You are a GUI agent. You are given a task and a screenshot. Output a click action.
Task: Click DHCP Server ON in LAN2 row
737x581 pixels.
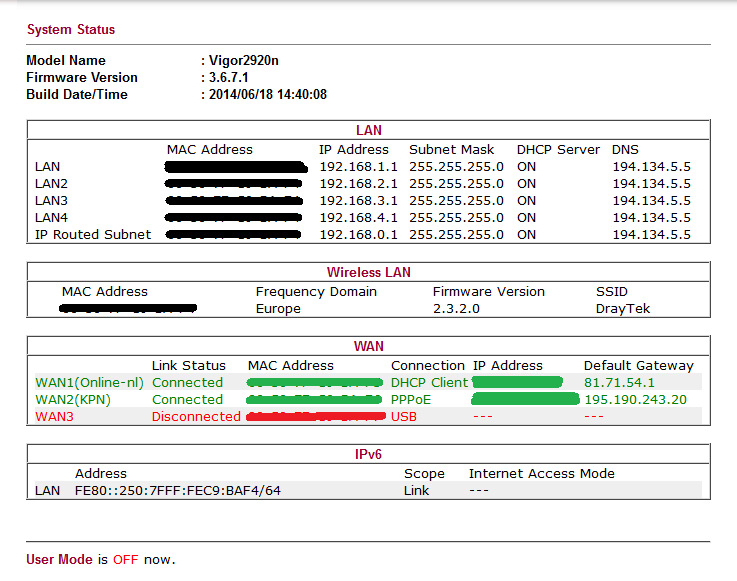click(x=526, y=184)
